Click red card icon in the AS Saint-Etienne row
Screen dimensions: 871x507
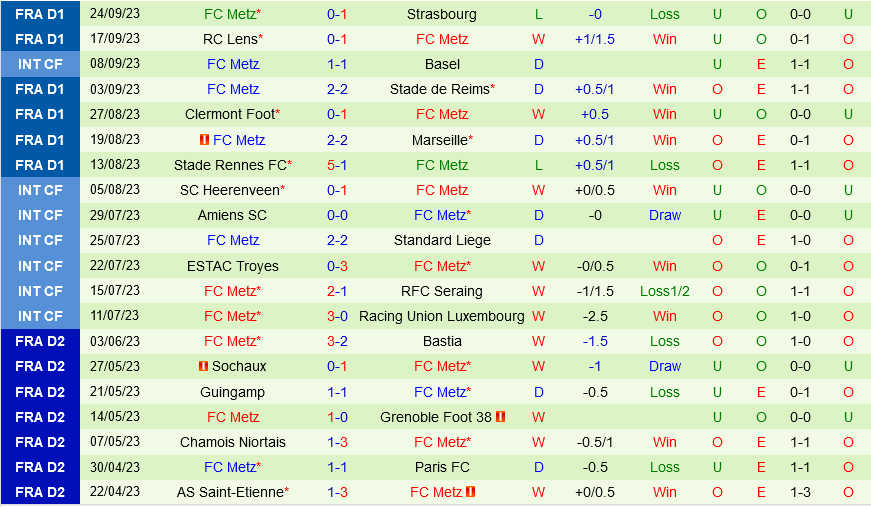[470, 492]
